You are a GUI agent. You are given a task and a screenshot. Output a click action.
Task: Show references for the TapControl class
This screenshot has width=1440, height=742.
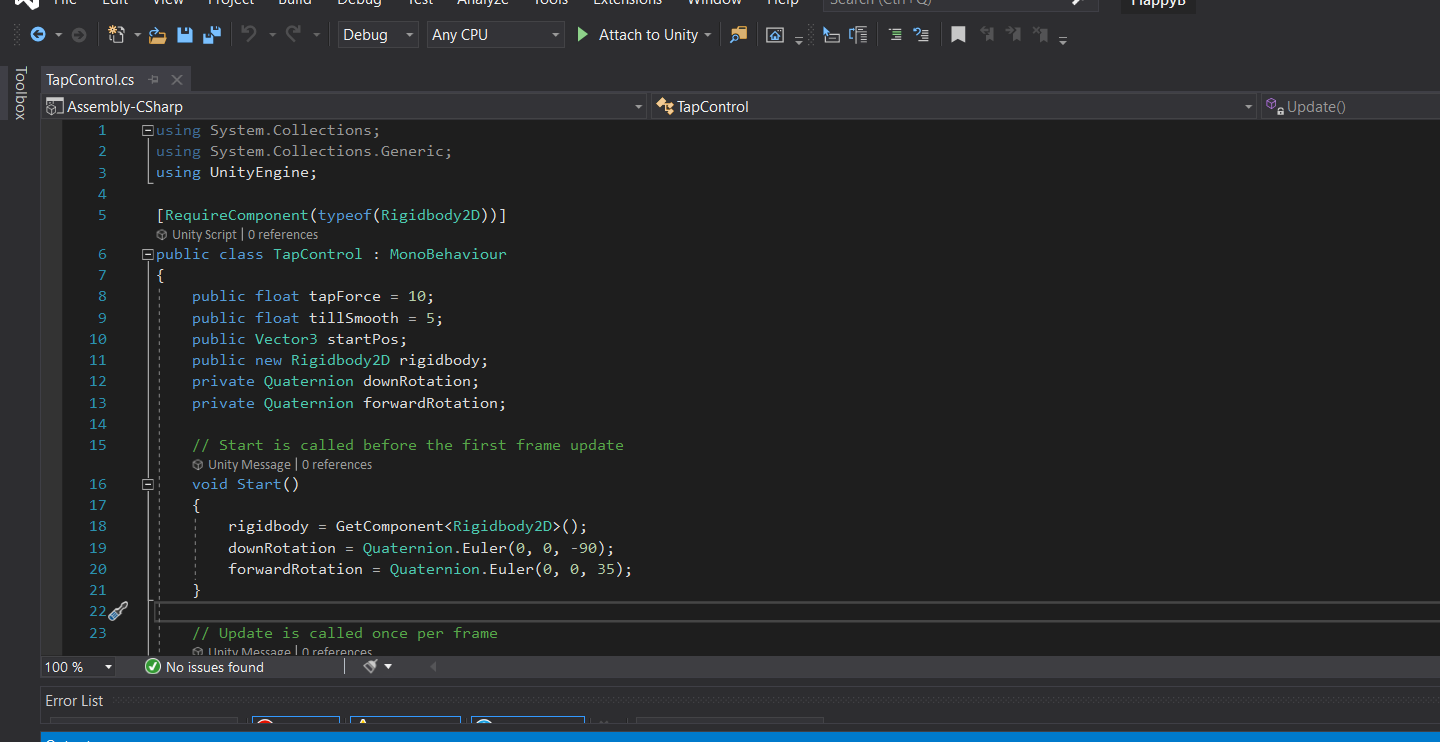coord(283,235)
